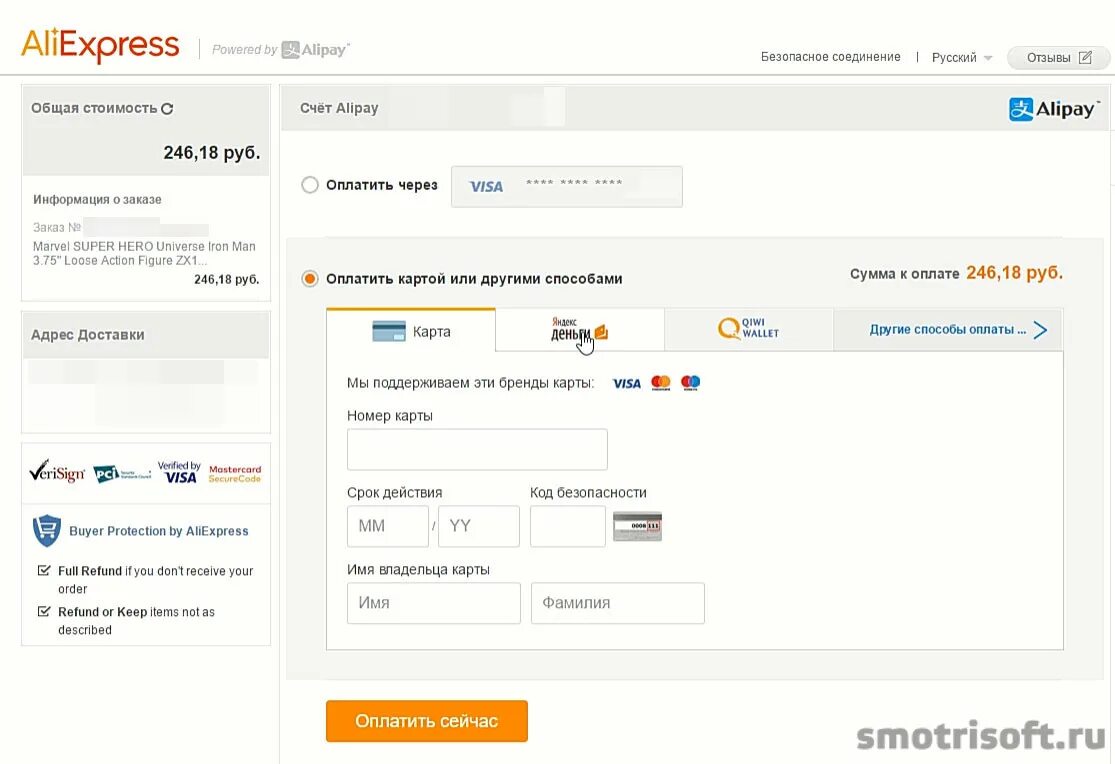Image resolution: width=1115 pixels, height=764 pixels.
Task: Click the Адрес Доставки heading
Action: 87,334
